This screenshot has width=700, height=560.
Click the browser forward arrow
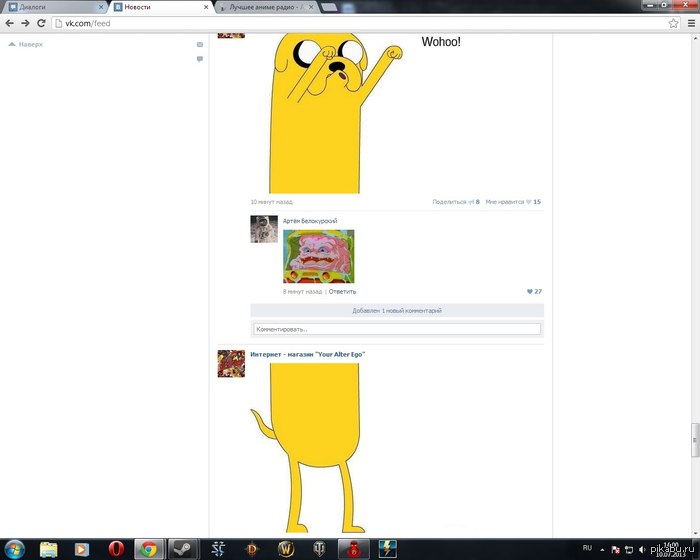tap(25, 23)
